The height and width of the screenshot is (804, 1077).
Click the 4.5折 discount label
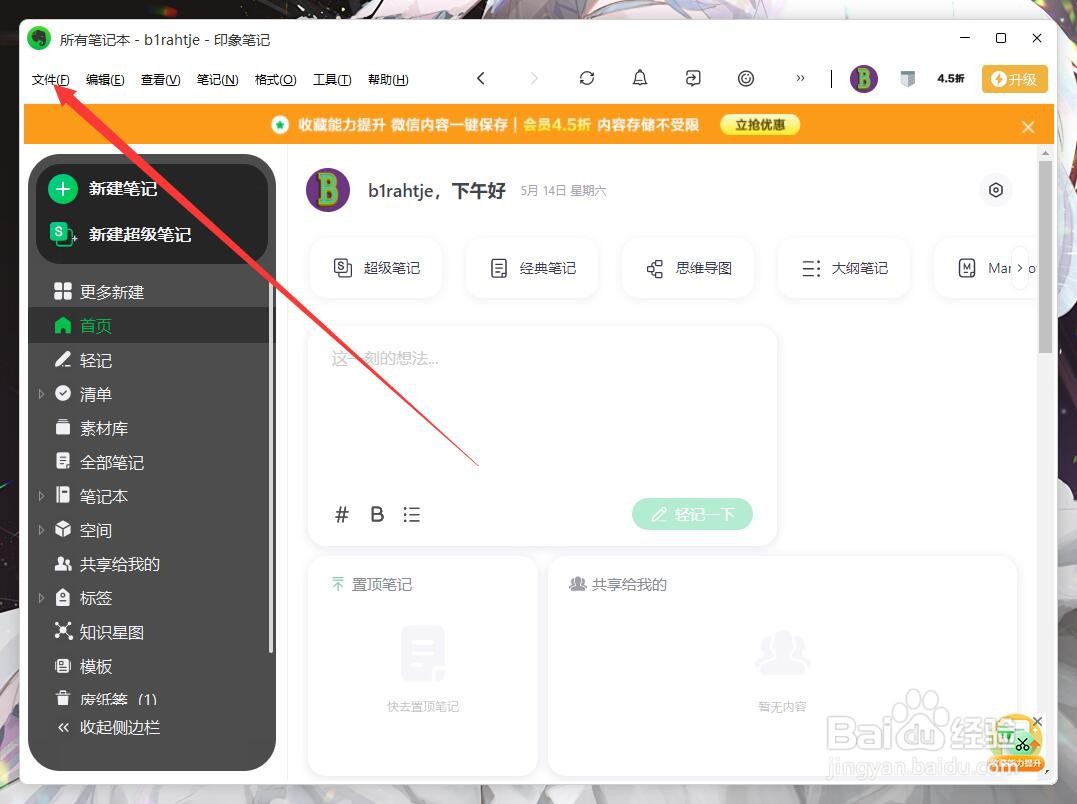pyautogui.click(x=951, y=79)
